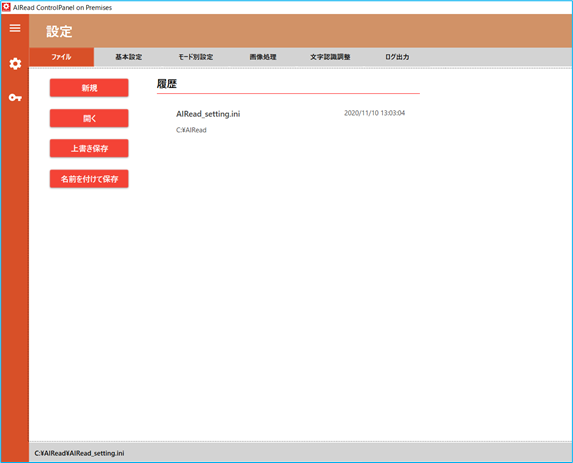Viewport: 573px width, 463px height.
Task: Click the 2020/11/10 13:03:04 timestamp entry
Action: click(x=374, y=113)
